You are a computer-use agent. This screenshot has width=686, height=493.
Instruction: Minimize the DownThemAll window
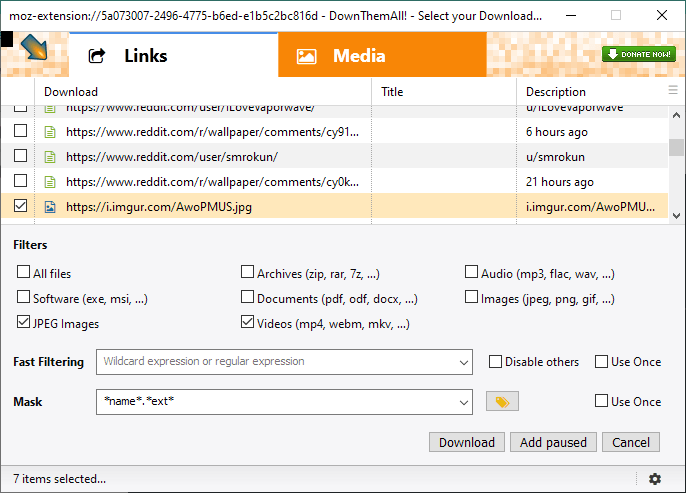point(570,15)
